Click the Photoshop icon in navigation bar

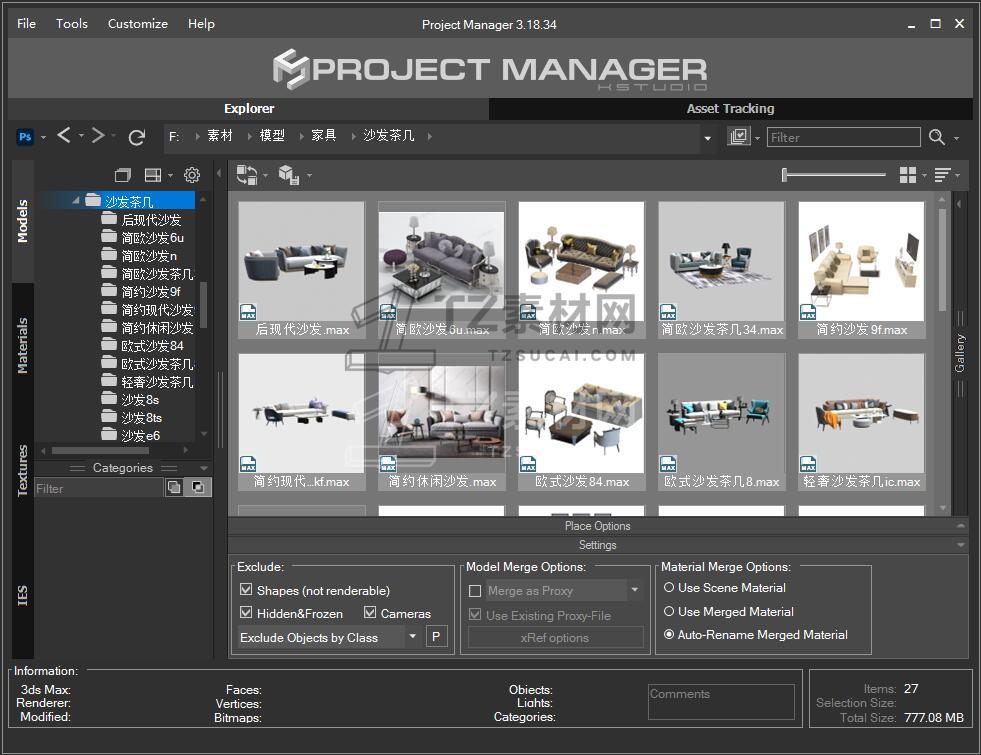coord(25,137)
